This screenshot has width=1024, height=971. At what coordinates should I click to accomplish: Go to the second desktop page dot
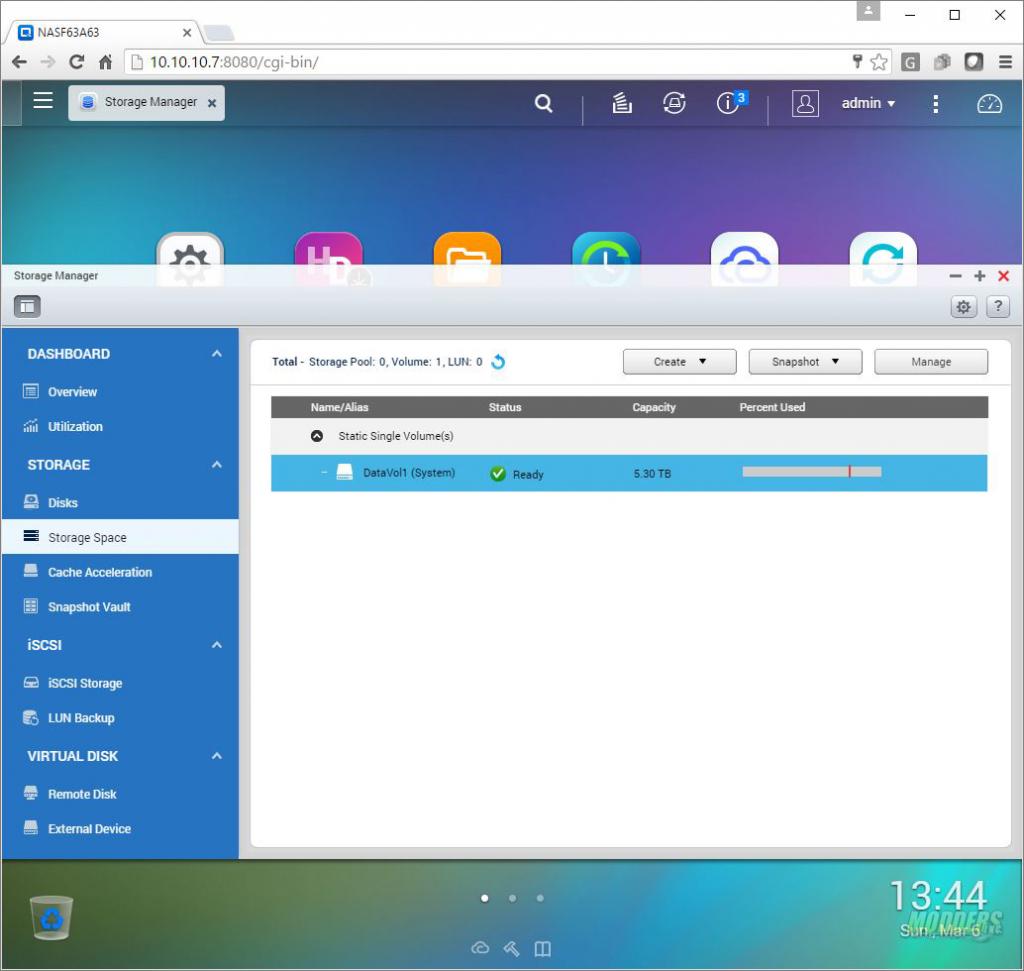pos(513,899)
